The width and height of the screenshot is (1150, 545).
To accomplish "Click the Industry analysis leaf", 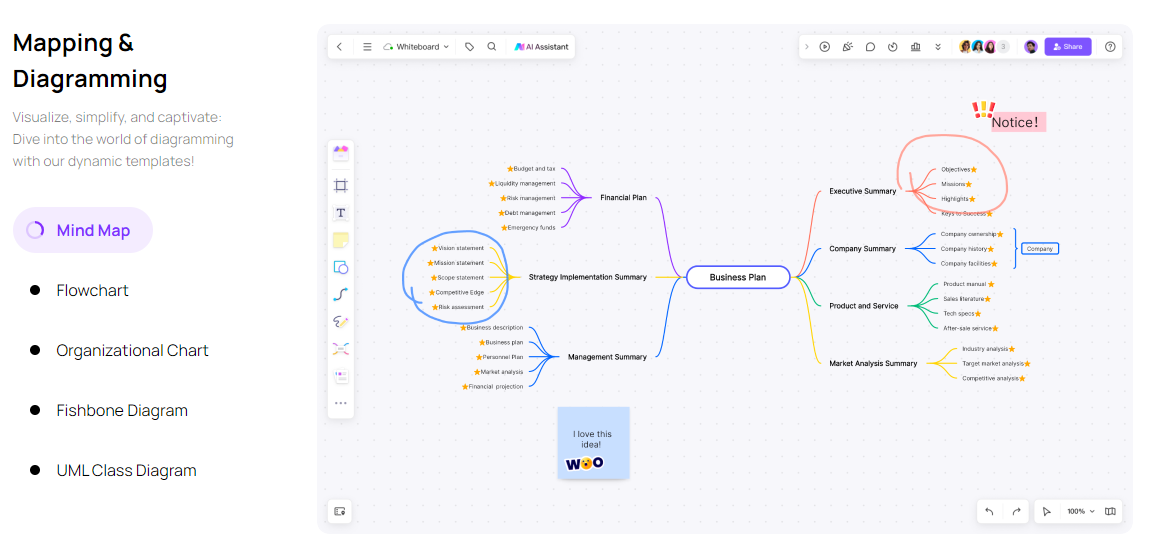I will [x=989, y=349].
